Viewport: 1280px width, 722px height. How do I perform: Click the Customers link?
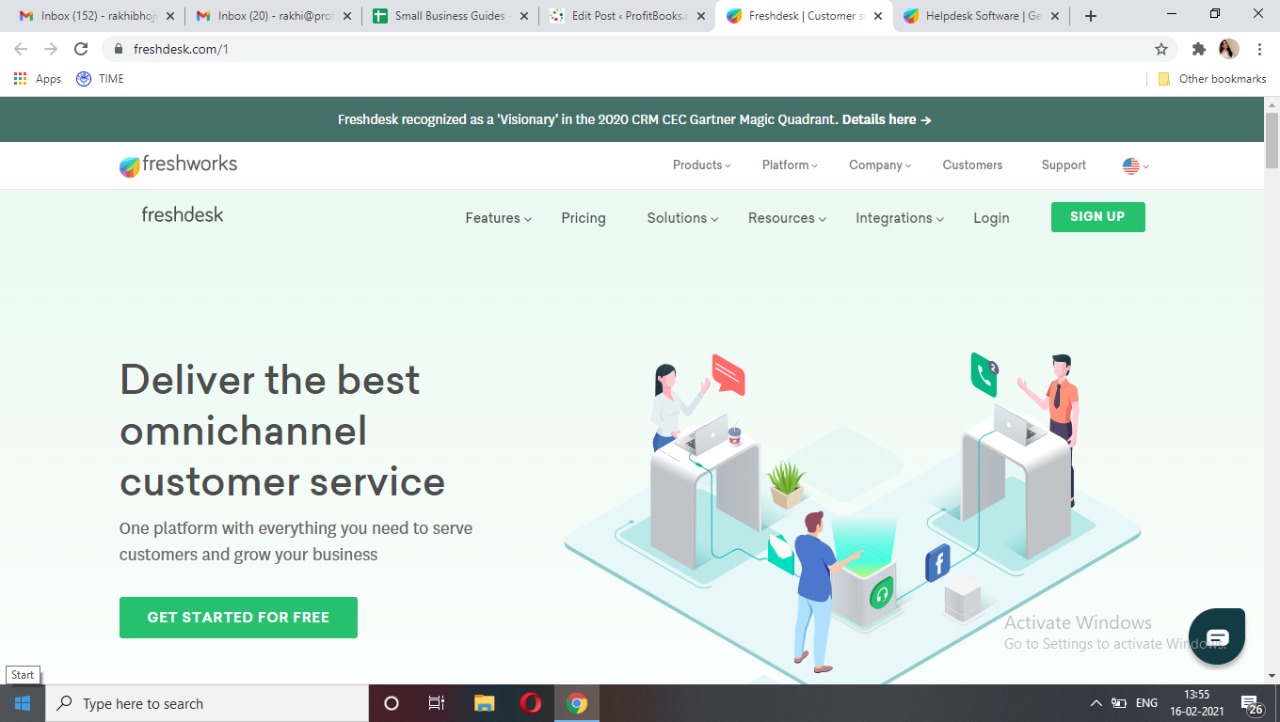[x=972, y=165]
